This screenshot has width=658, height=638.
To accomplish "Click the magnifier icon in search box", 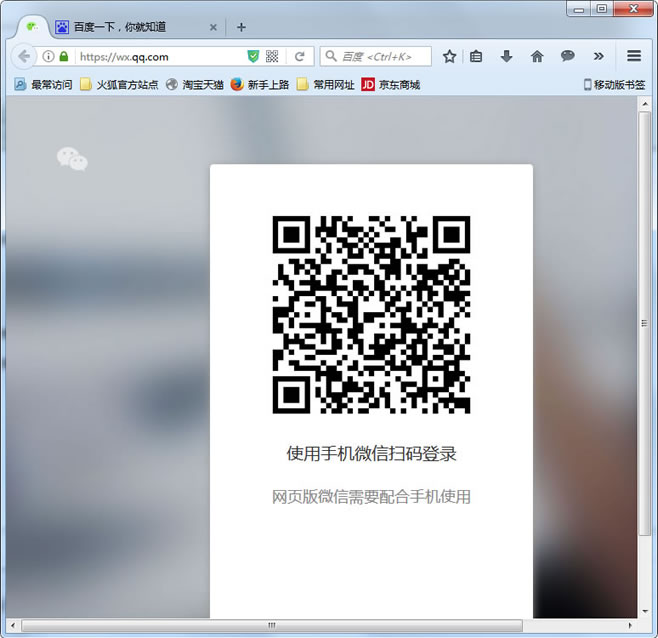I will (331, 56).
